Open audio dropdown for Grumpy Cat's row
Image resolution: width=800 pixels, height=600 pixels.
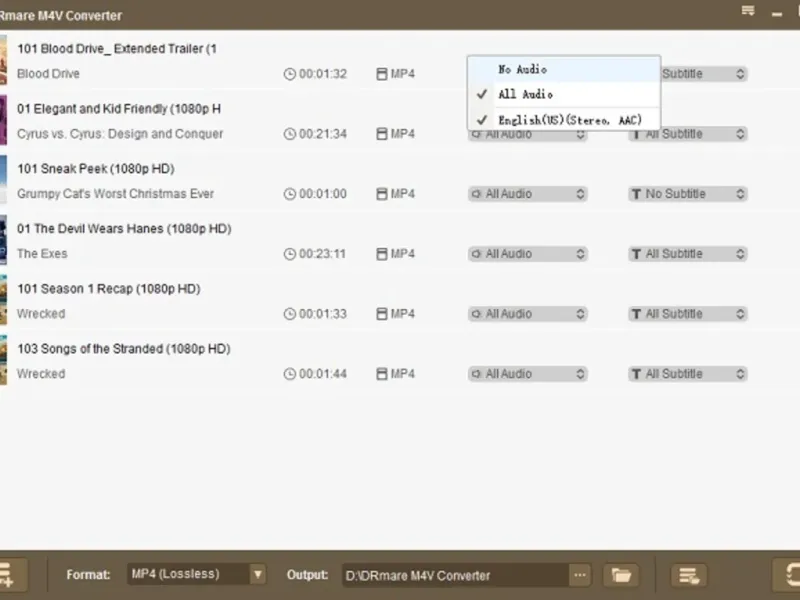[528, 194]
